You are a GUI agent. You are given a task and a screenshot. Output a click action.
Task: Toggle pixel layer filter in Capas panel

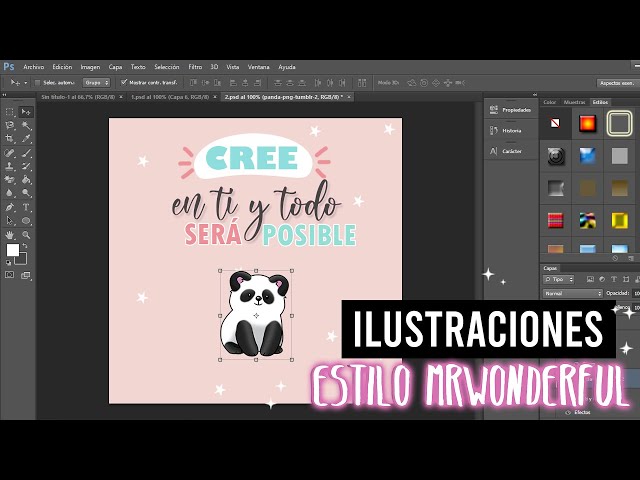point(590,280)
